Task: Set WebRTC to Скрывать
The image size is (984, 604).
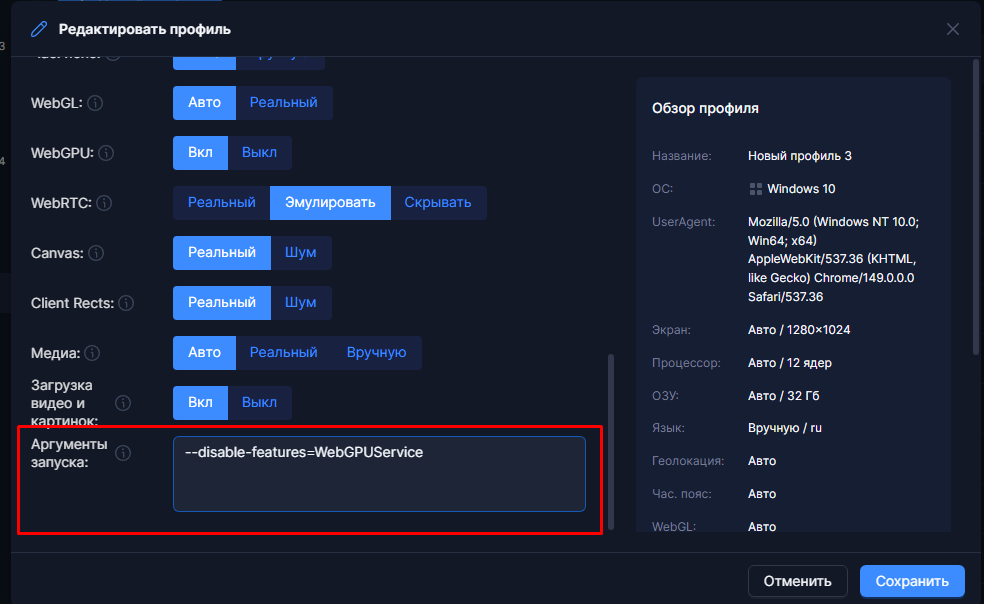Action: point(438,203)
